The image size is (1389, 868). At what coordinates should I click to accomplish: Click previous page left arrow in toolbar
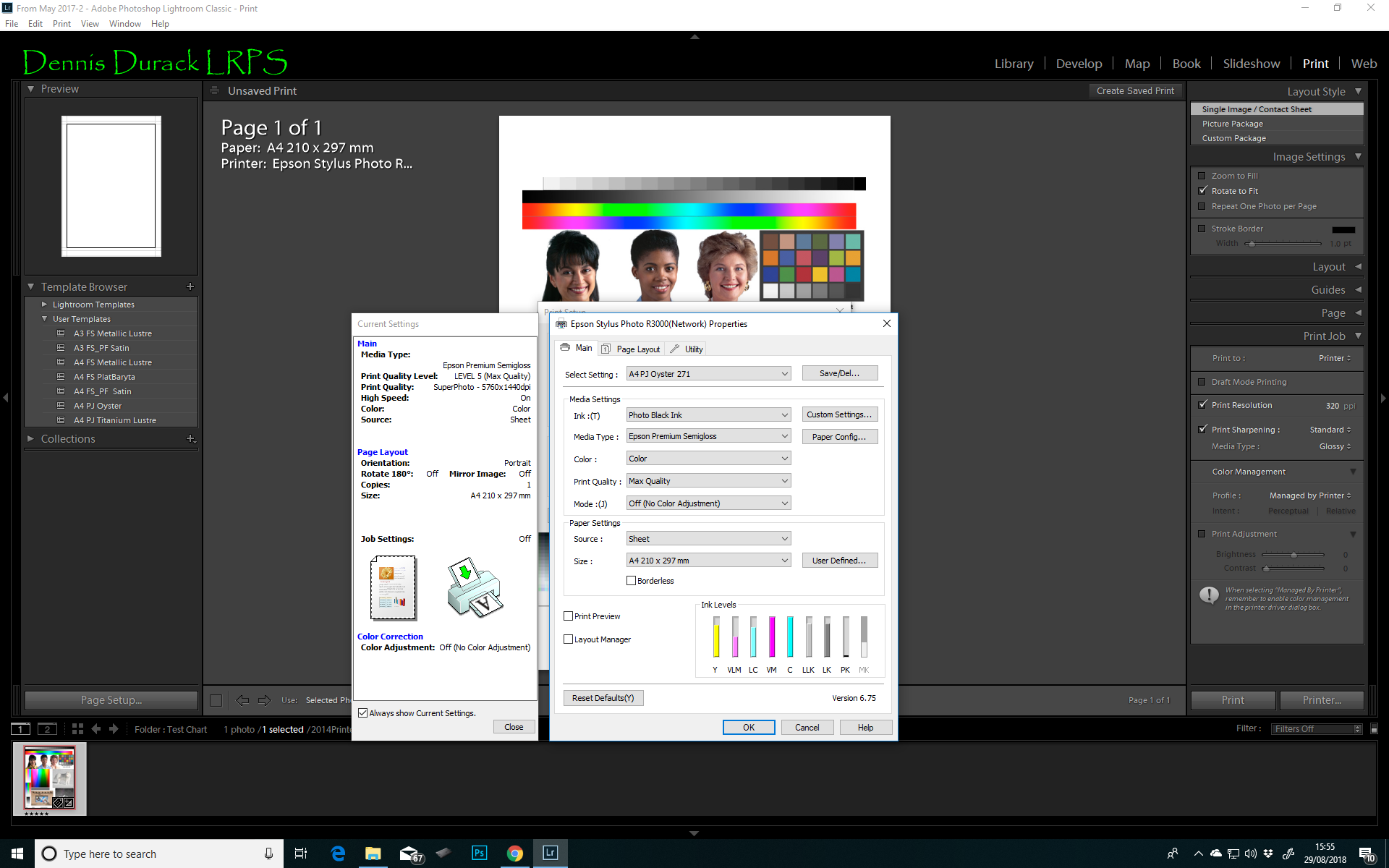click(x=242, y=700)
